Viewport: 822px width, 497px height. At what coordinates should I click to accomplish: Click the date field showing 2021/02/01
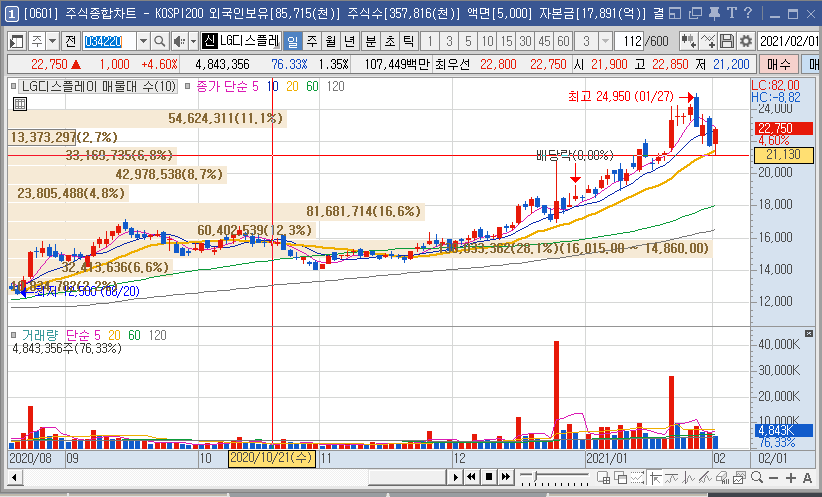(788, 41)
